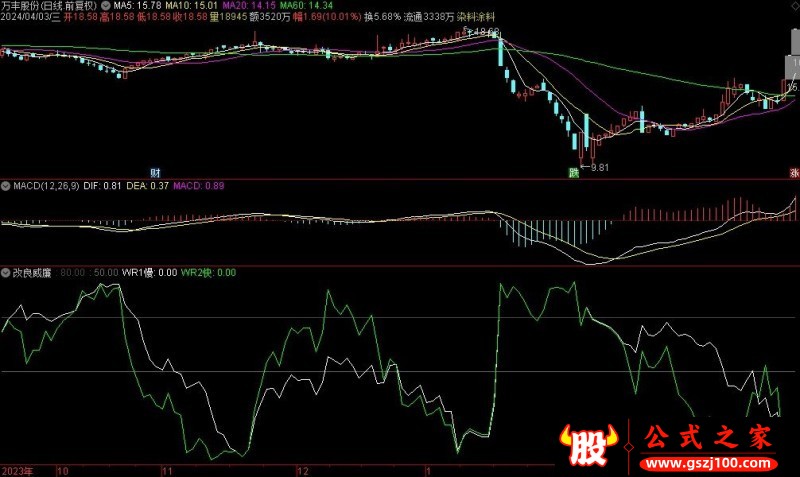Click the magenta MACD: 0.89 value
The image size is (800, 477).
199,186
